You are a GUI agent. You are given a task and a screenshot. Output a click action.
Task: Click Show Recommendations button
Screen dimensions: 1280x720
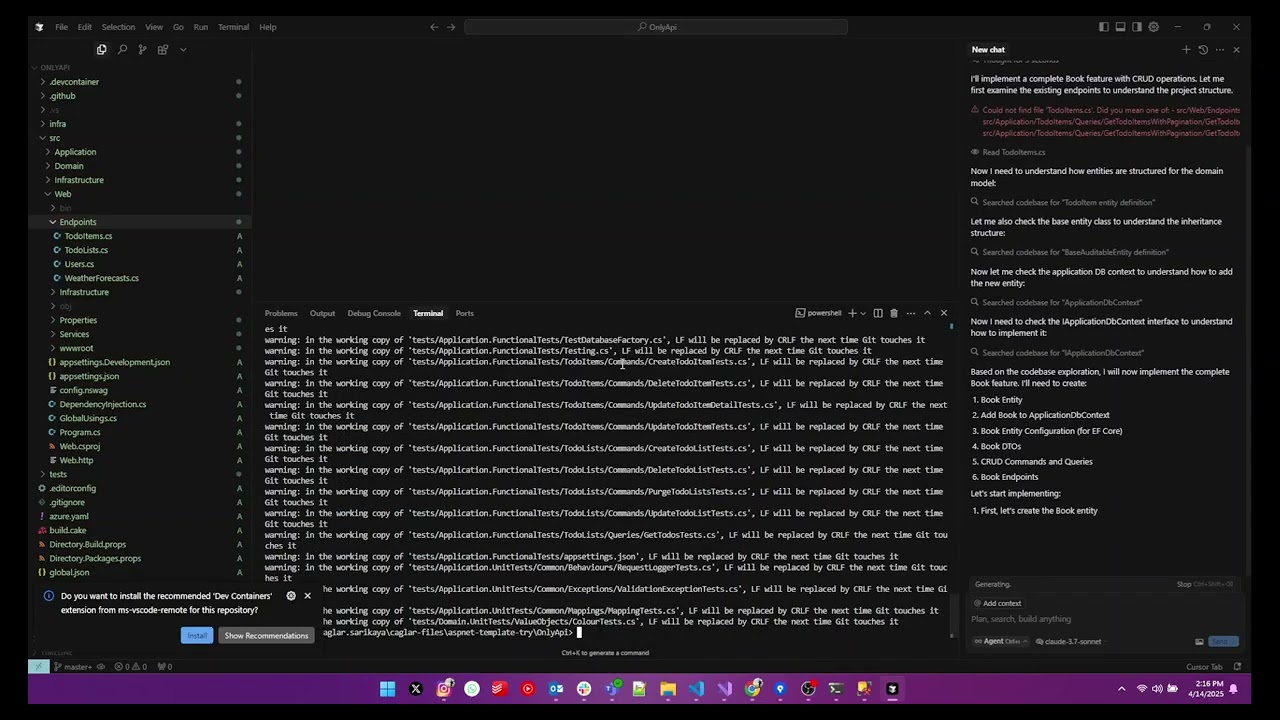[266, 636]
